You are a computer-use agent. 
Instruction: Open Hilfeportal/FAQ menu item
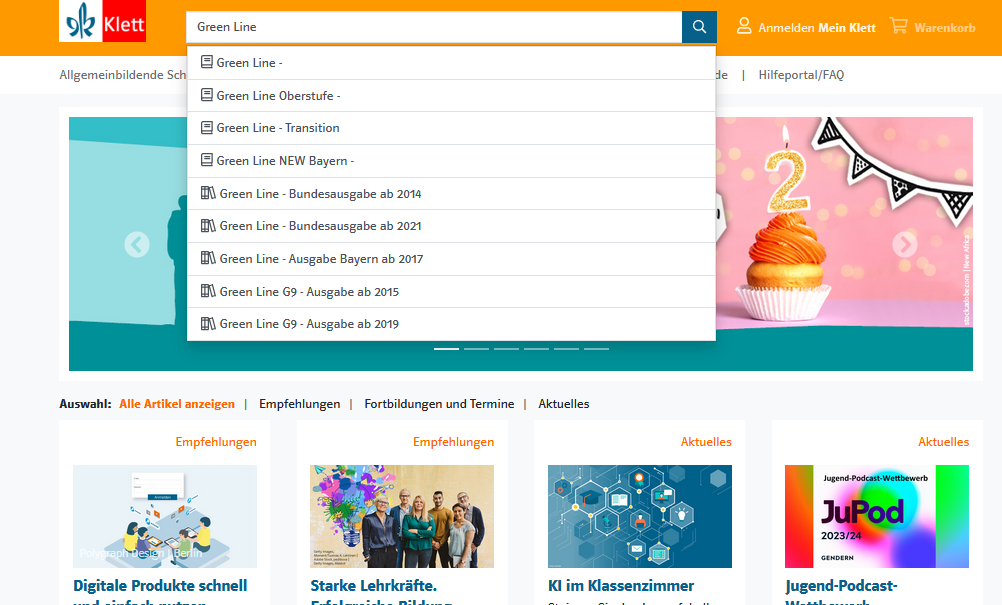(801, 75)
